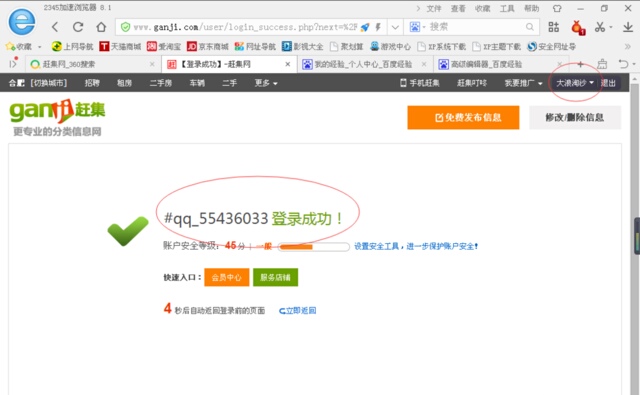
Task: Click the lightning speed-mode icon
Action: coord(378,27)
